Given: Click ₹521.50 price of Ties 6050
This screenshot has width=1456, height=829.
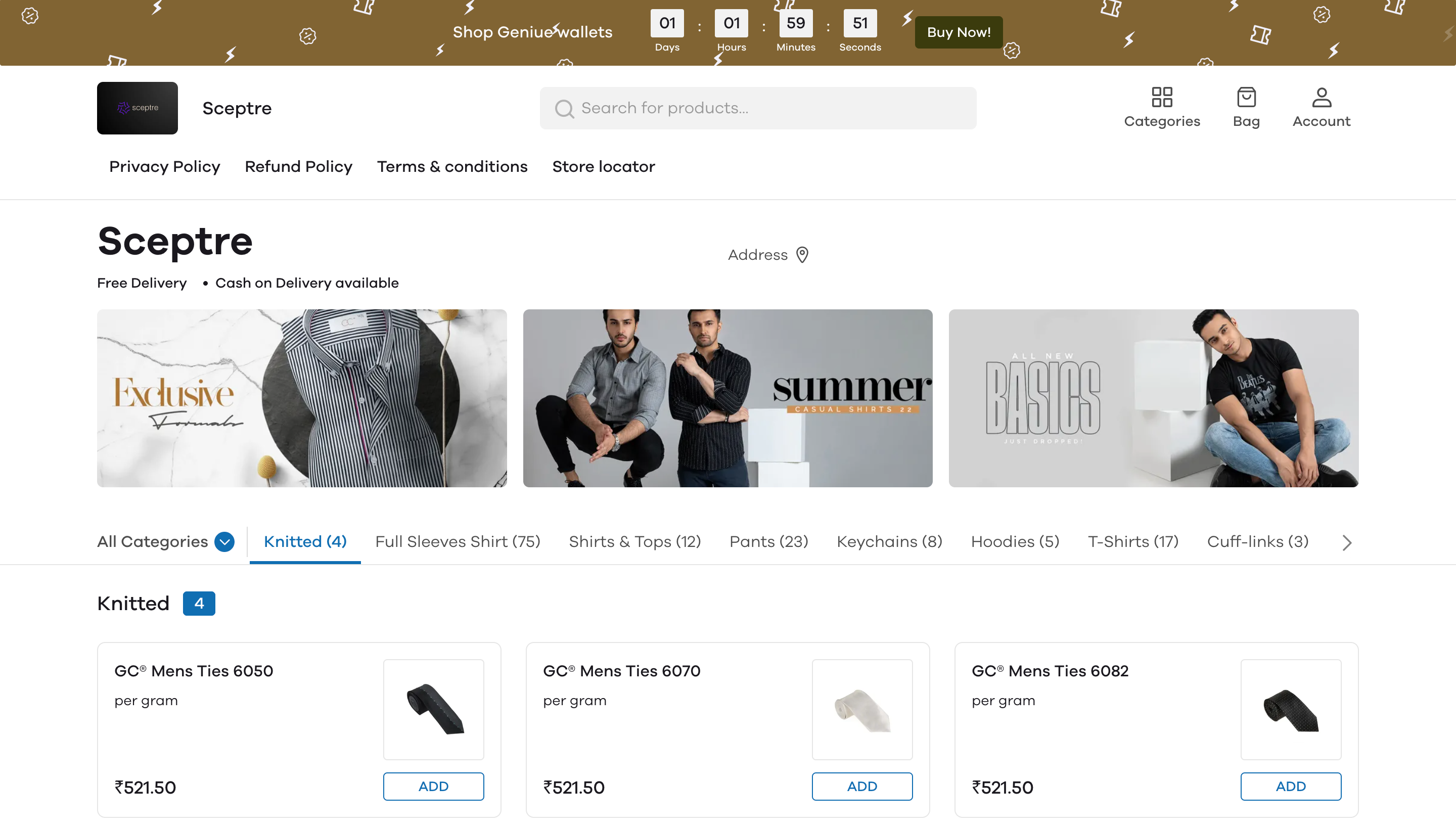Looking at the screenshot, I should (145, 788).
